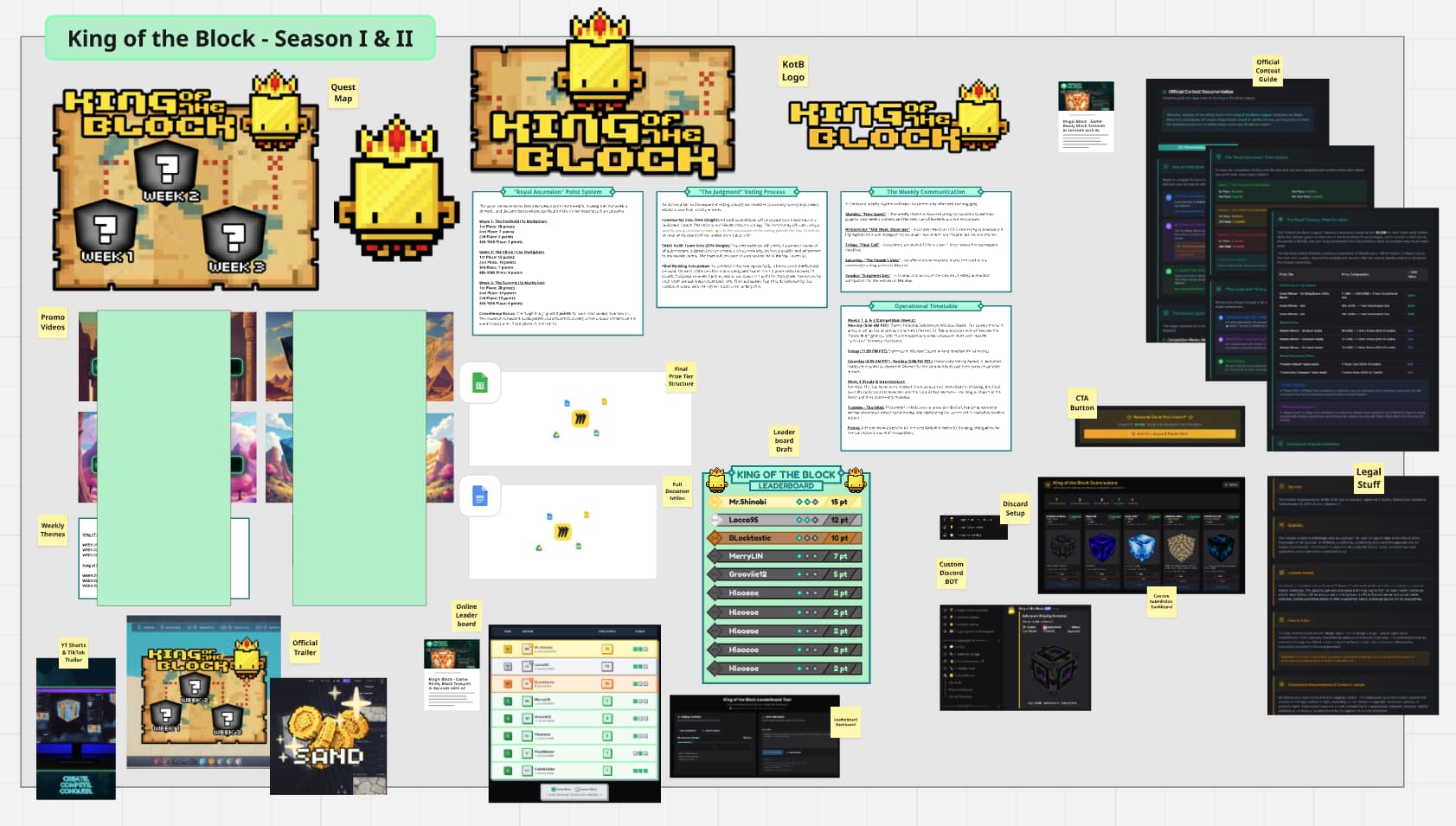Select the Legal Stuff sticky note

(1369, 478)
